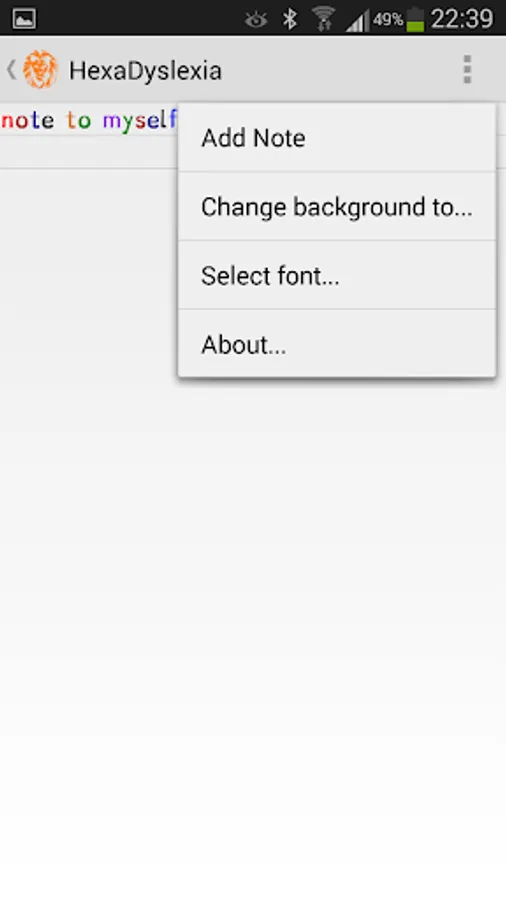The height and width of the screenshot is (900, 506).
Task: Open the 'note to myself' list entry
Action: tap(89, 135)
